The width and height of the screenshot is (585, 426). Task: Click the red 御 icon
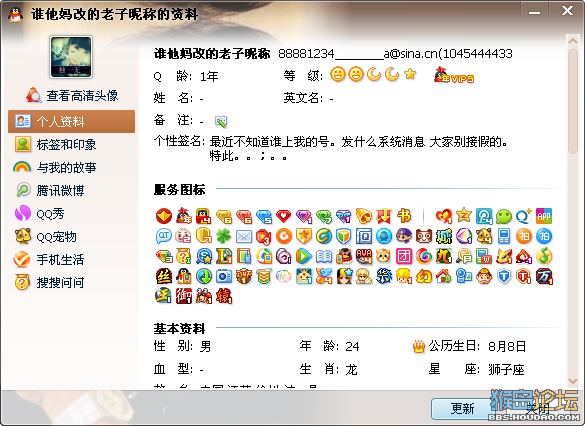pos(184,296)
